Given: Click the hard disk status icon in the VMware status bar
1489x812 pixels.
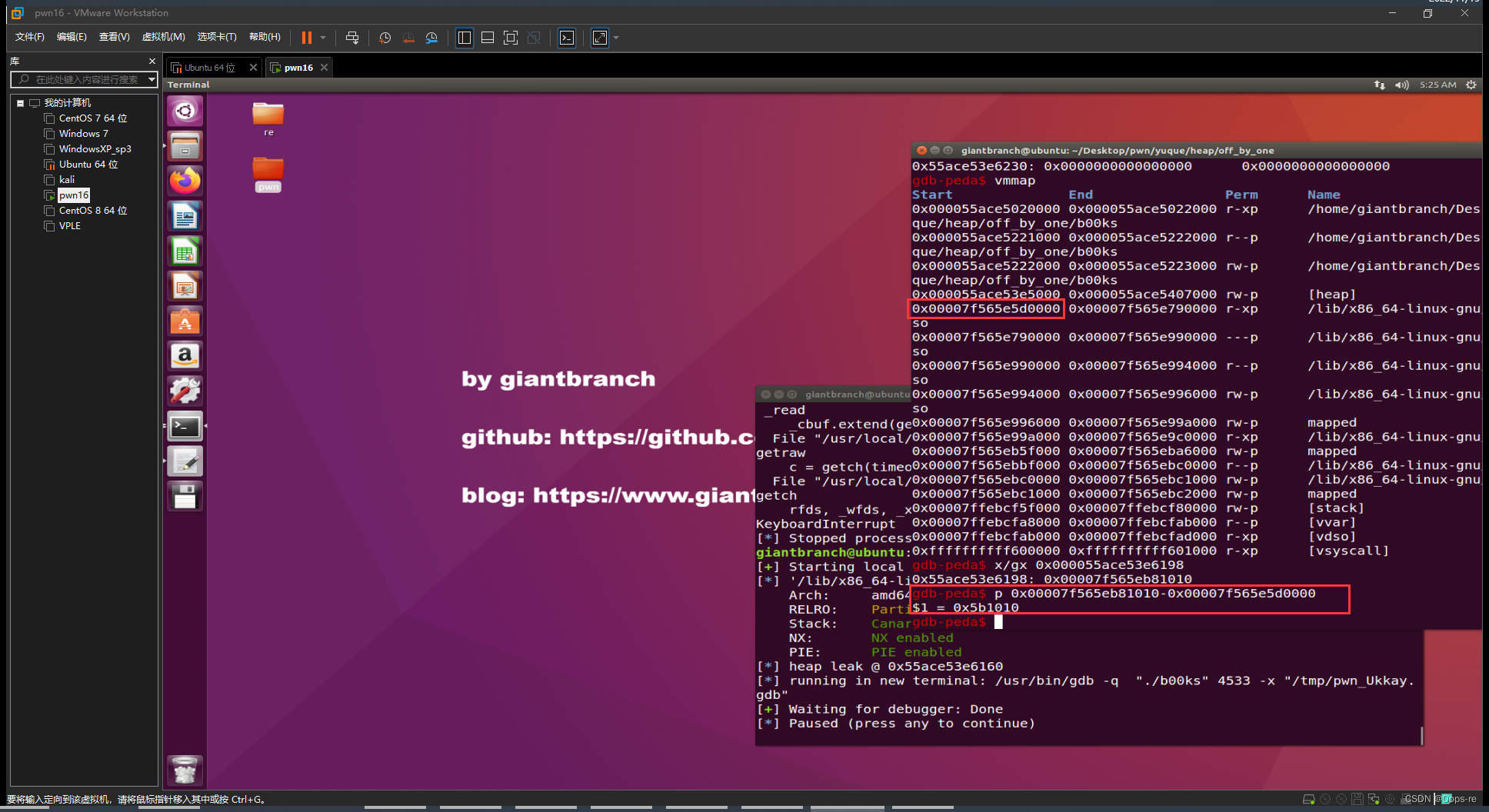Looking at the screenshot, I should 1308,800.
